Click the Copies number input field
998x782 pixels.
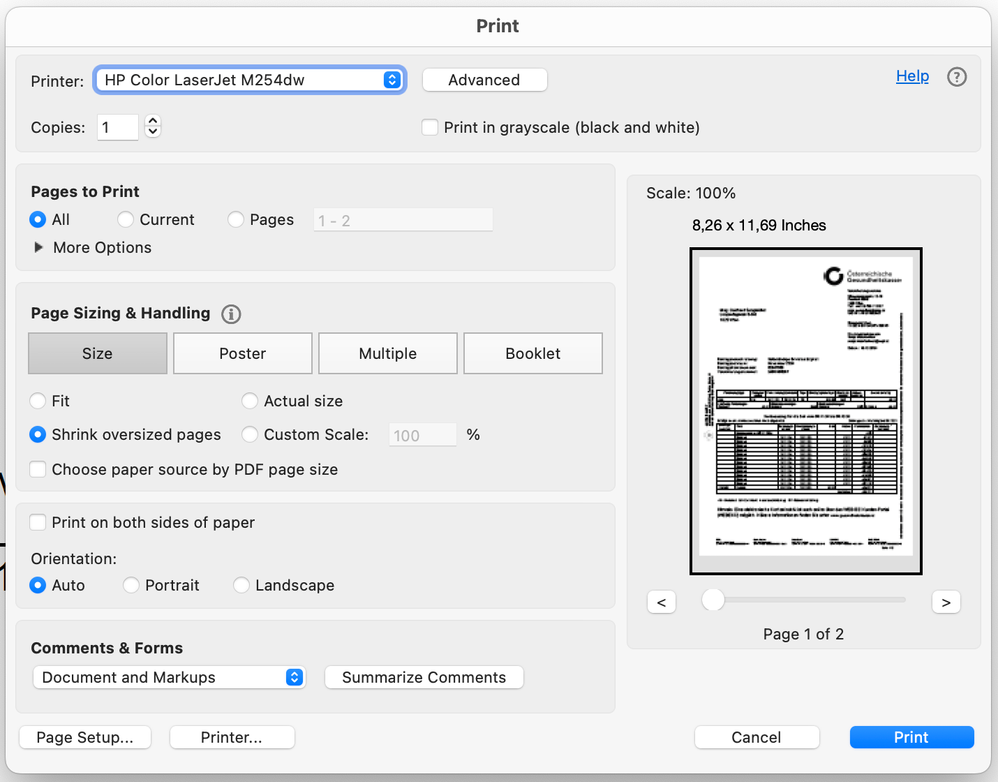coord(118,128)
